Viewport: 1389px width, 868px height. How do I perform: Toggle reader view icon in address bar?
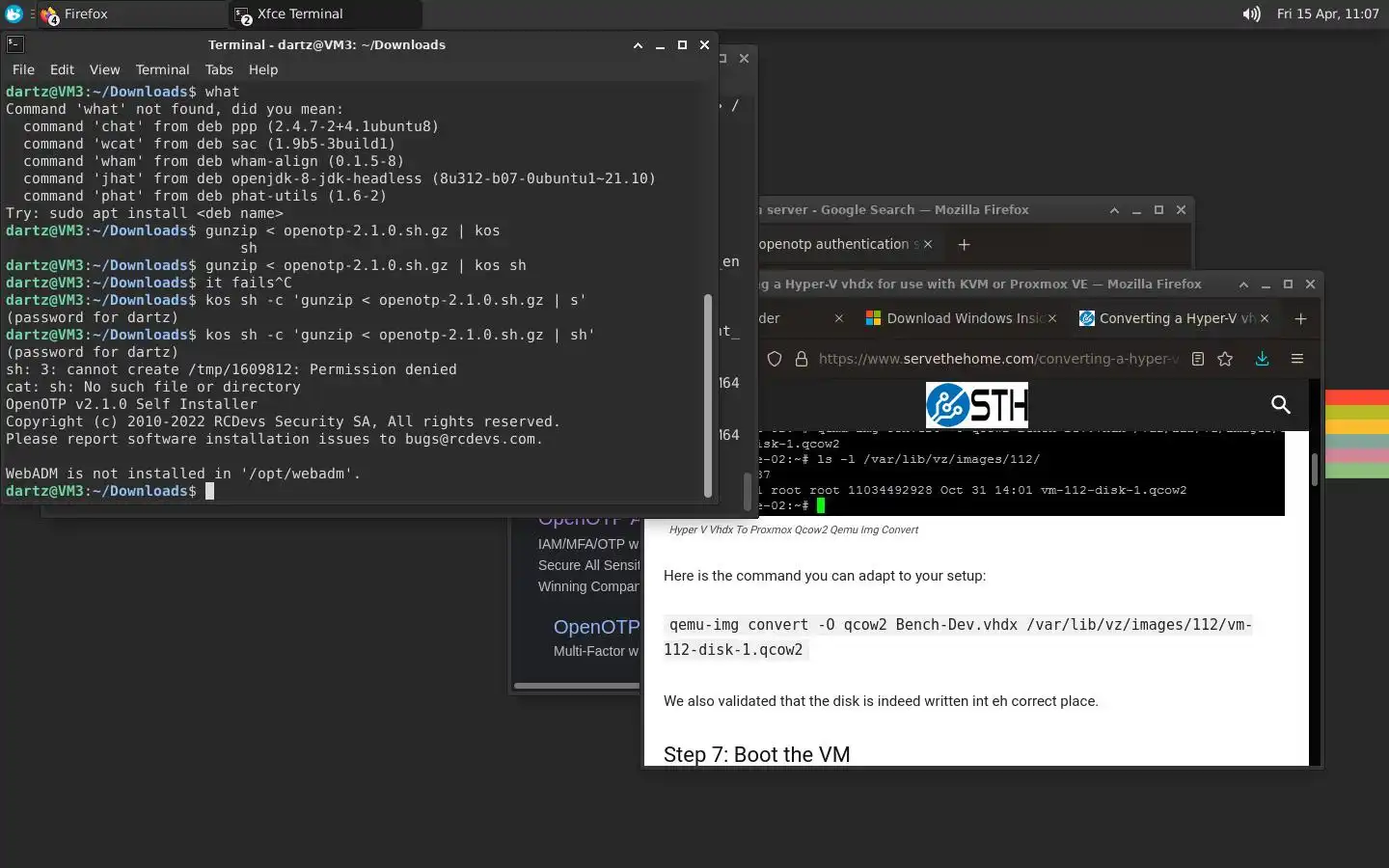tap(1197, 359)
